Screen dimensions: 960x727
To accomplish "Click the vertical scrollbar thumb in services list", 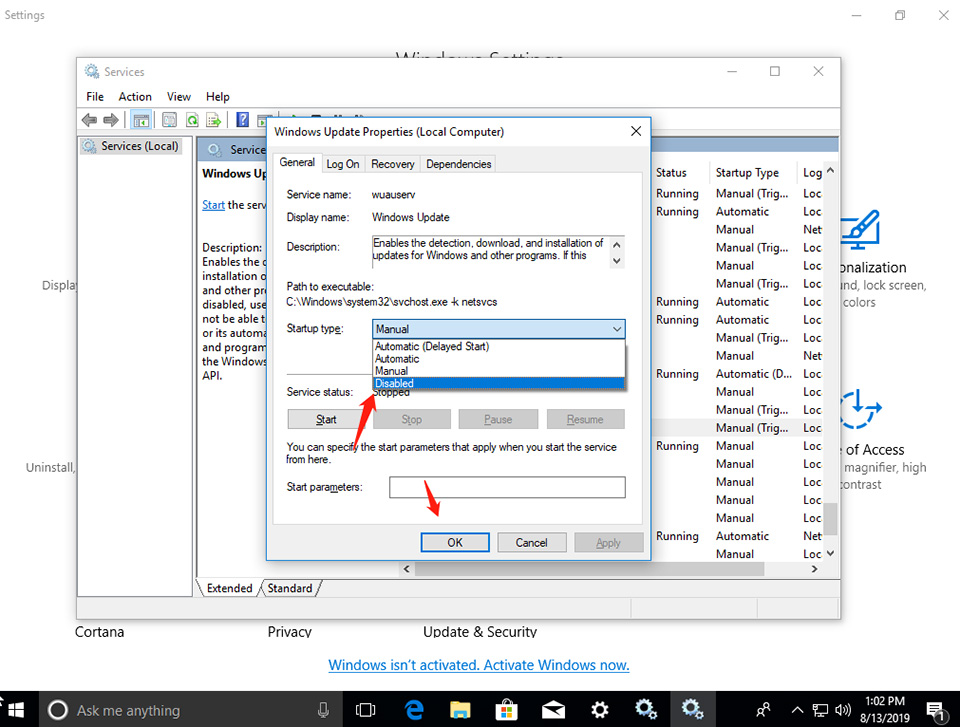I will point(830,518).
